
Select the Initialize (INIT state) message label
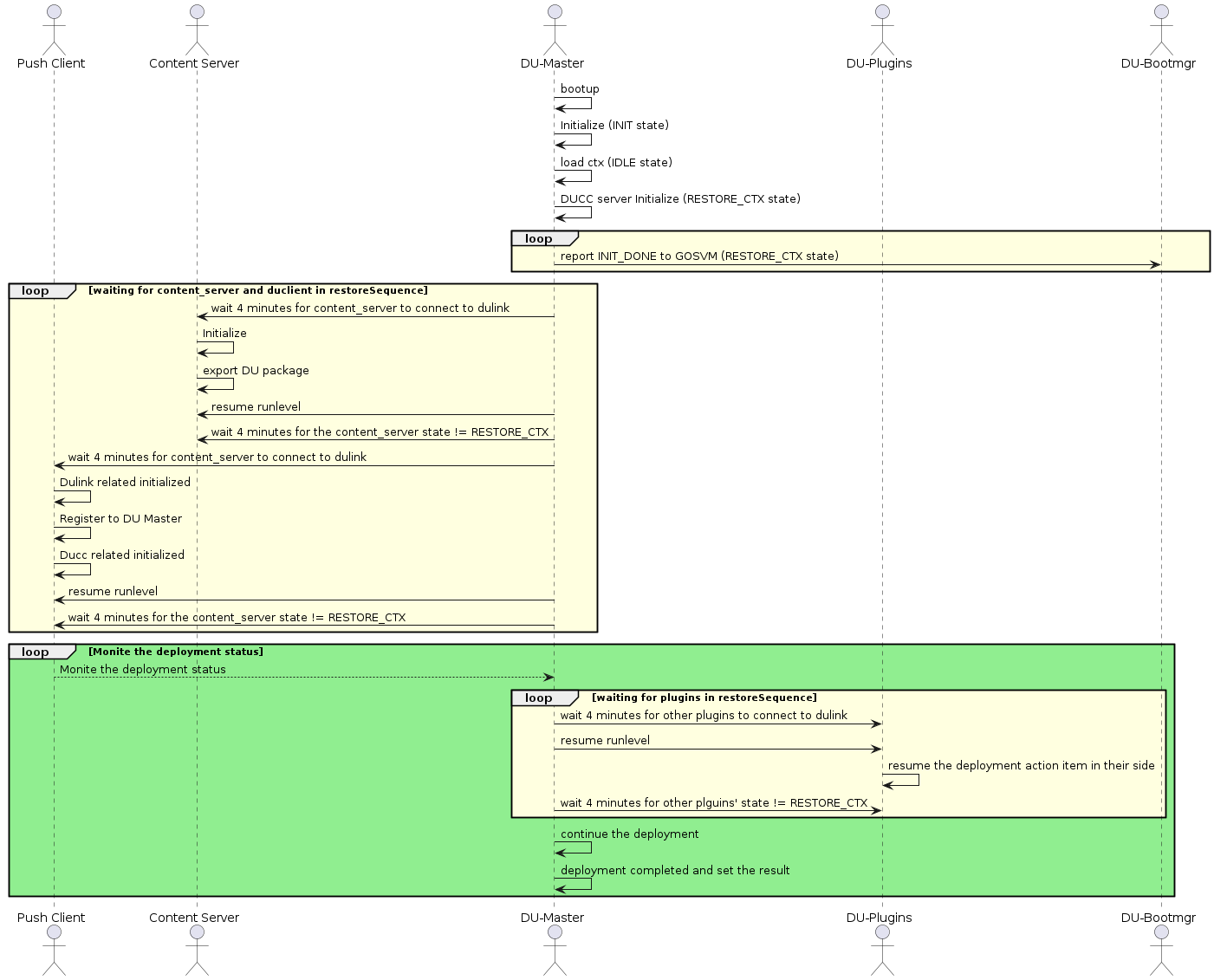click(614, 125)
